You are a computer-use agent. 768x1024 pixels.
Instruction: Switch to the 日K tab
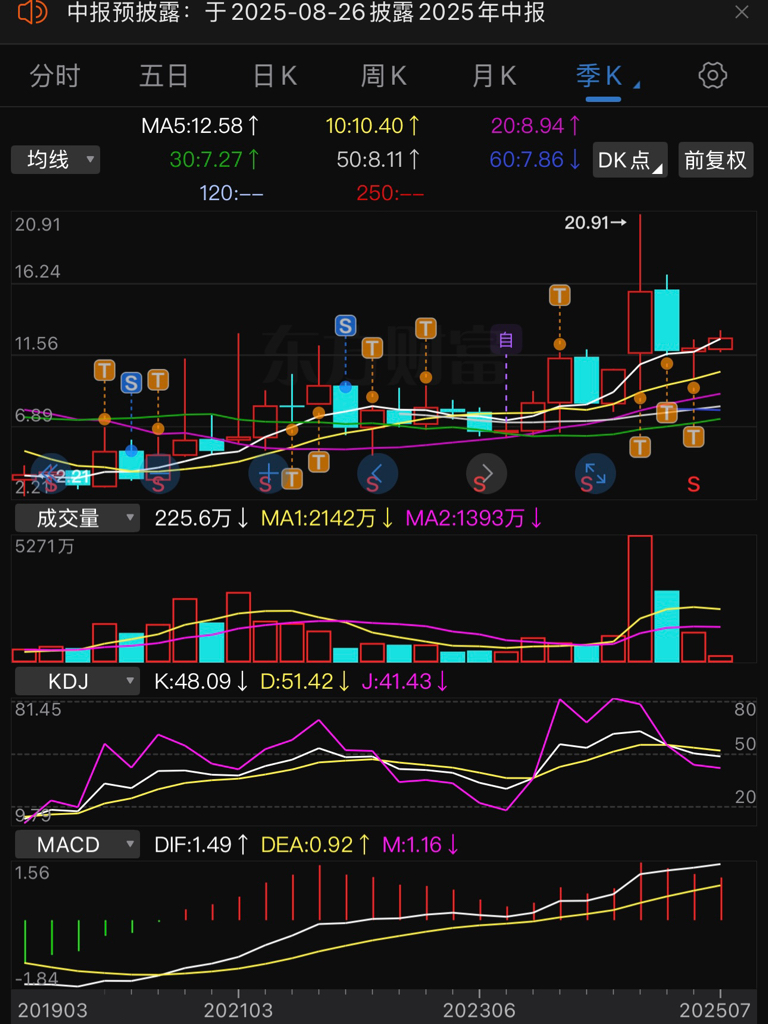coord(275,76)
